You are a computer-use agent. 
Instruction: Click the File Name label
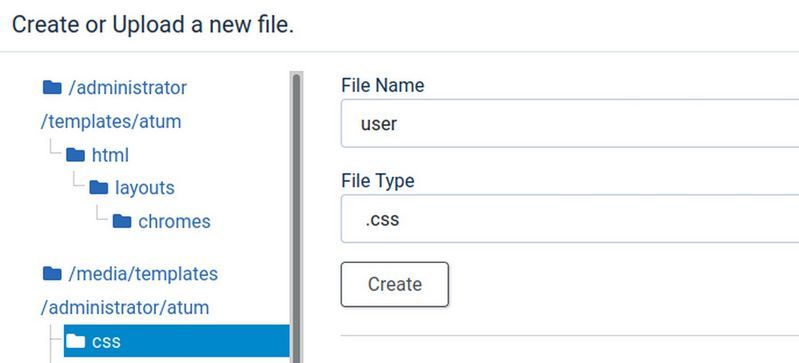click(383, 85)
